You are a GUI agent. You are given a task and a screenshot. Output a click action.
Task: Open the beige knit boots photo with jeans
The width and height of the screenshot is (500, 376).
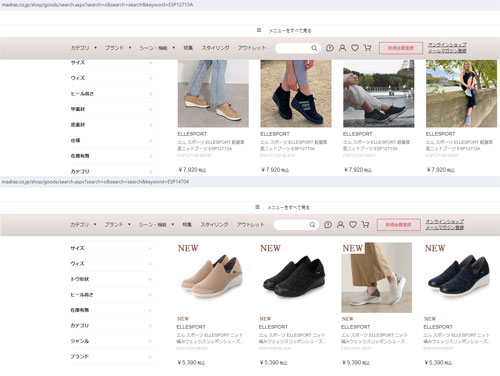click(x=213, y=94)
